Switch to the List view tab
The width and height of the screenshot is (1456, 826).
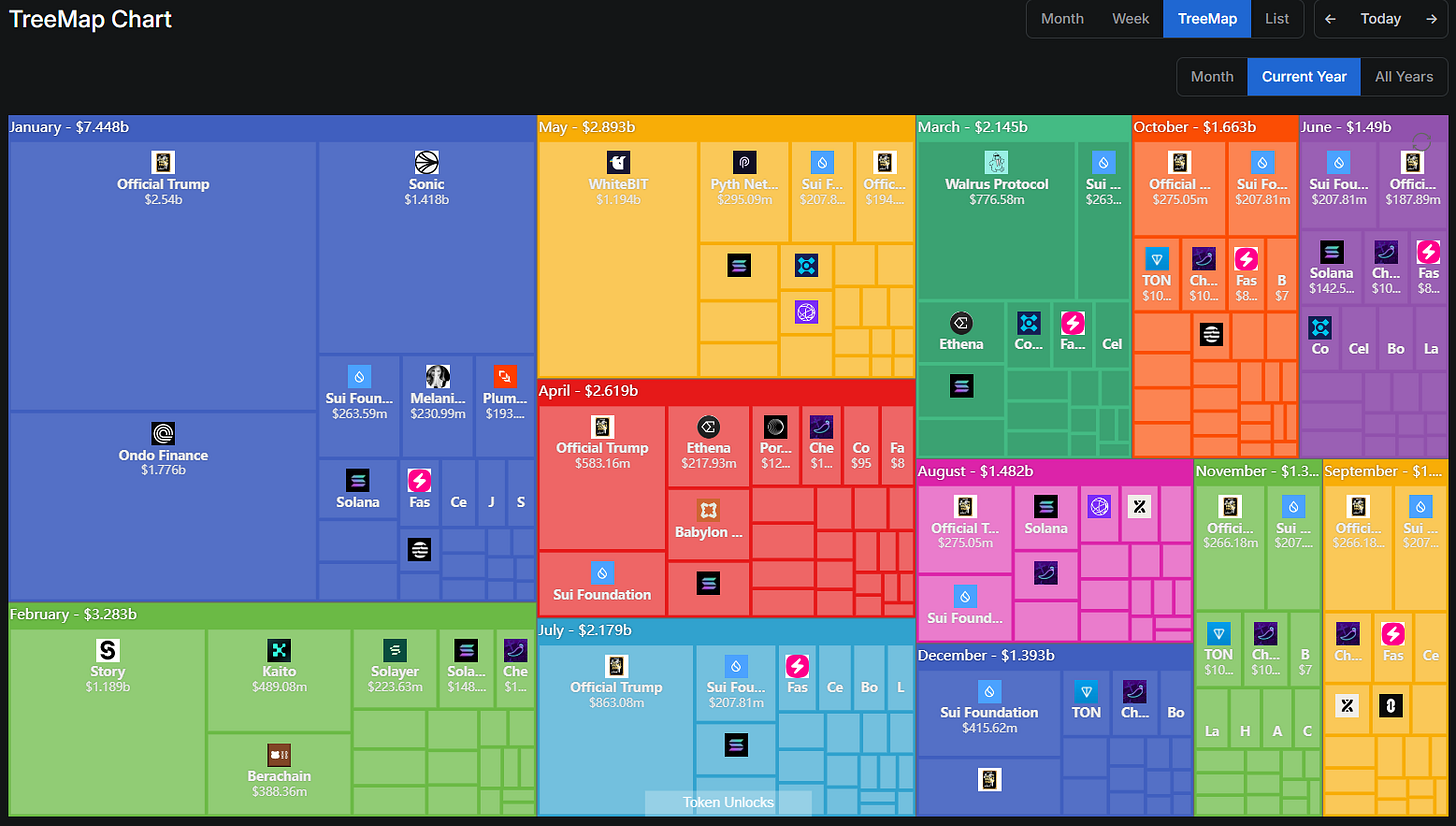point(1277,19)
